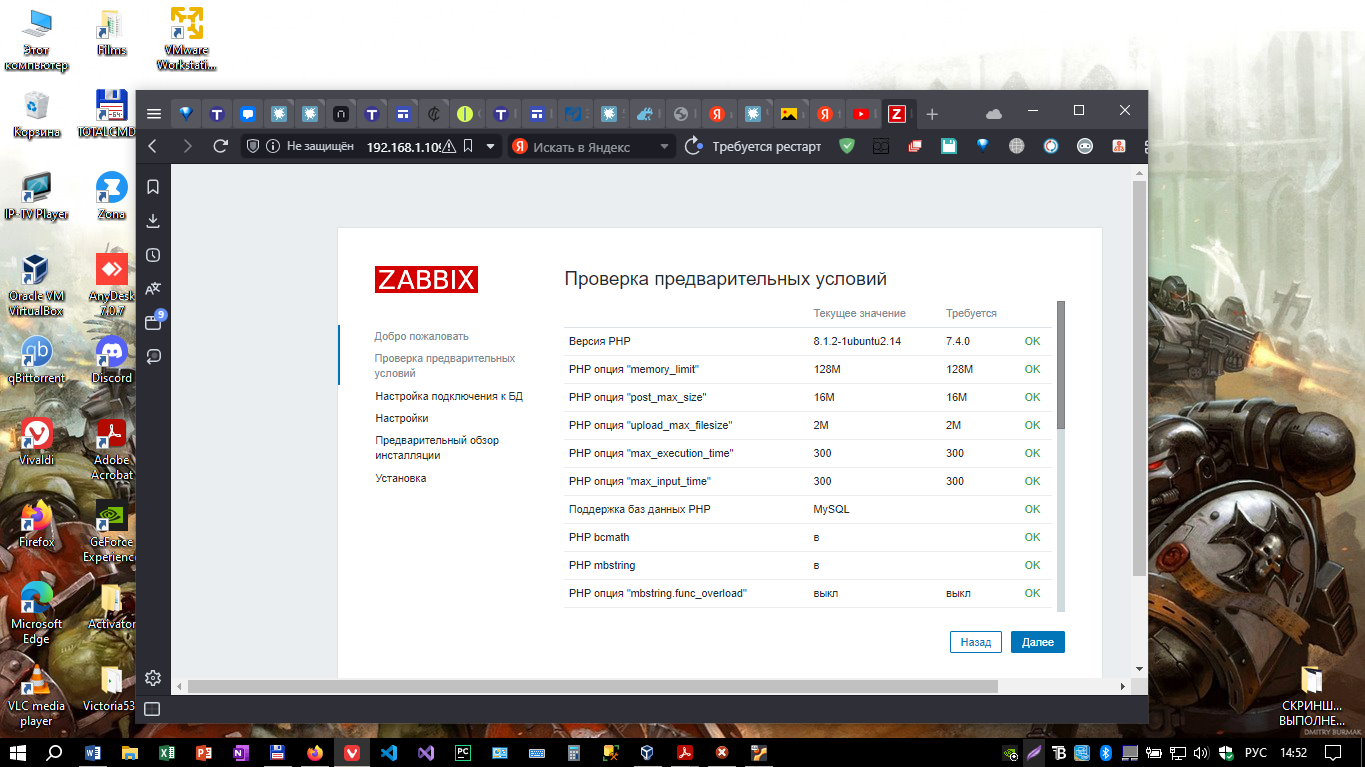Switch to the black 'n' icon tab
Screen dimensions: 1365x767
click(x=340, y=114)
